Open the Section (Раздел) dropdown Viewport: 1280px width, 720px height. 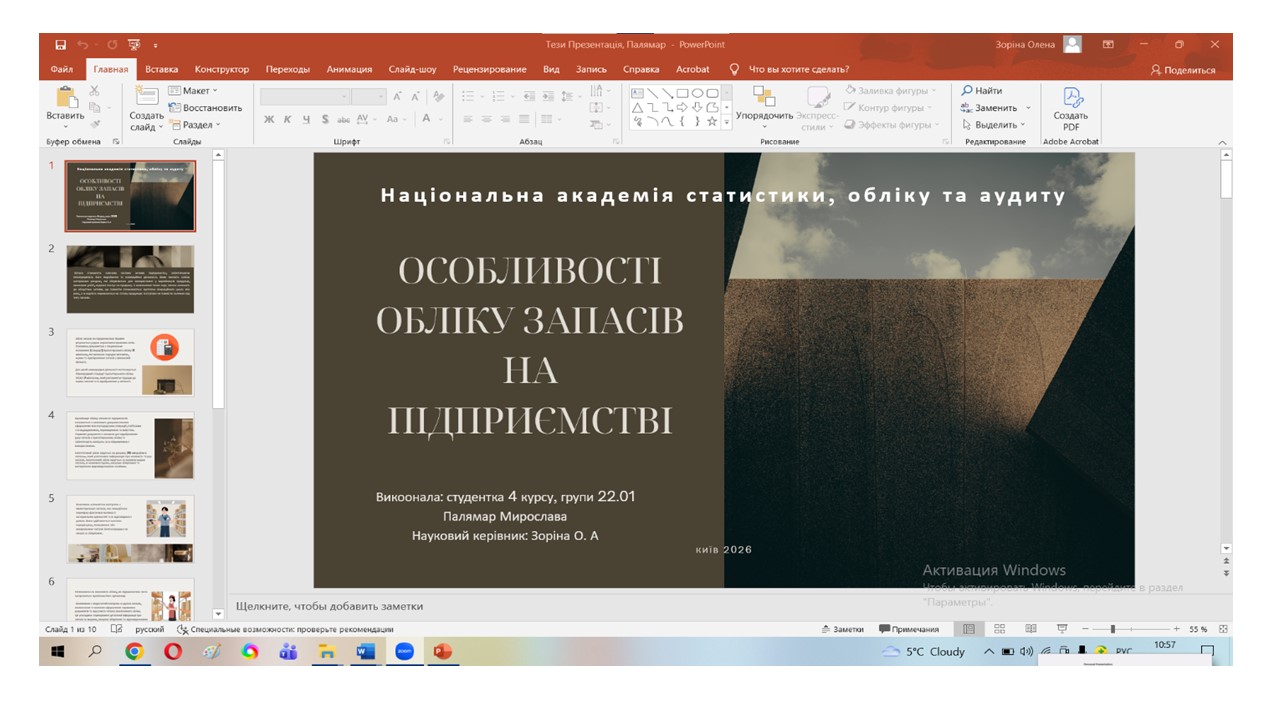(x=196, y=125)
